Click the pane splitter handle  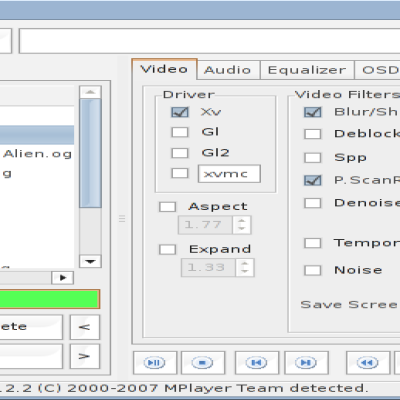122,219
